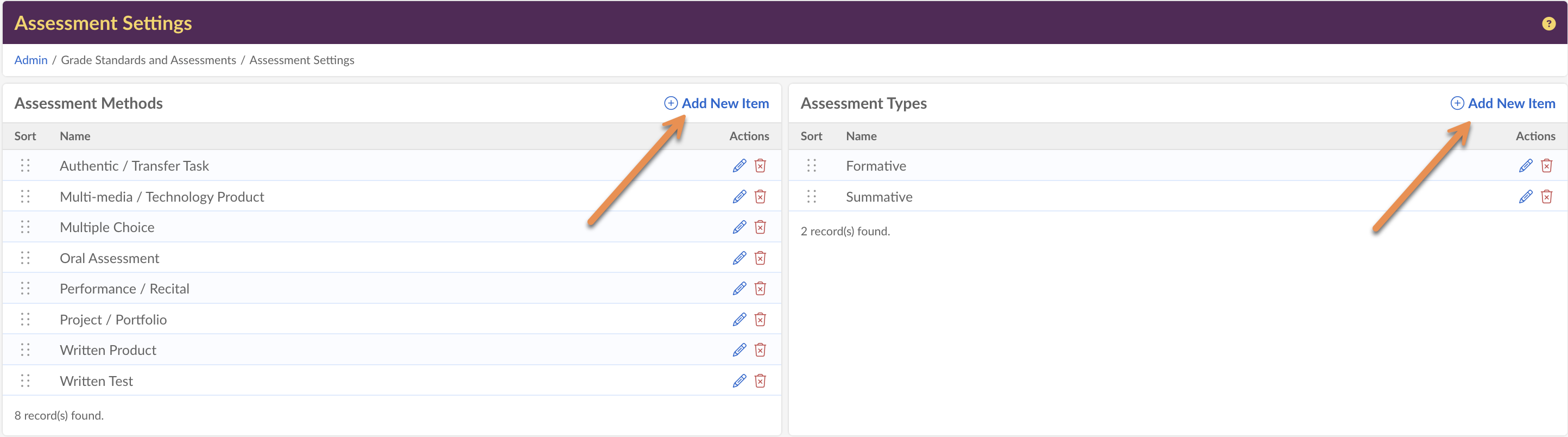The image size is (1568, 437).
Task: Add New Item to Assessment Types
Action: point(1503,104)
